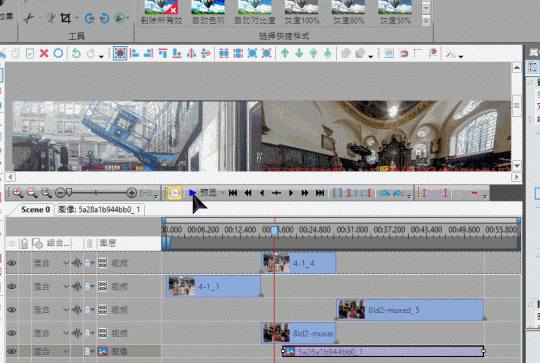
Task: Click the green undo arrow
Action: coord(76,53)
